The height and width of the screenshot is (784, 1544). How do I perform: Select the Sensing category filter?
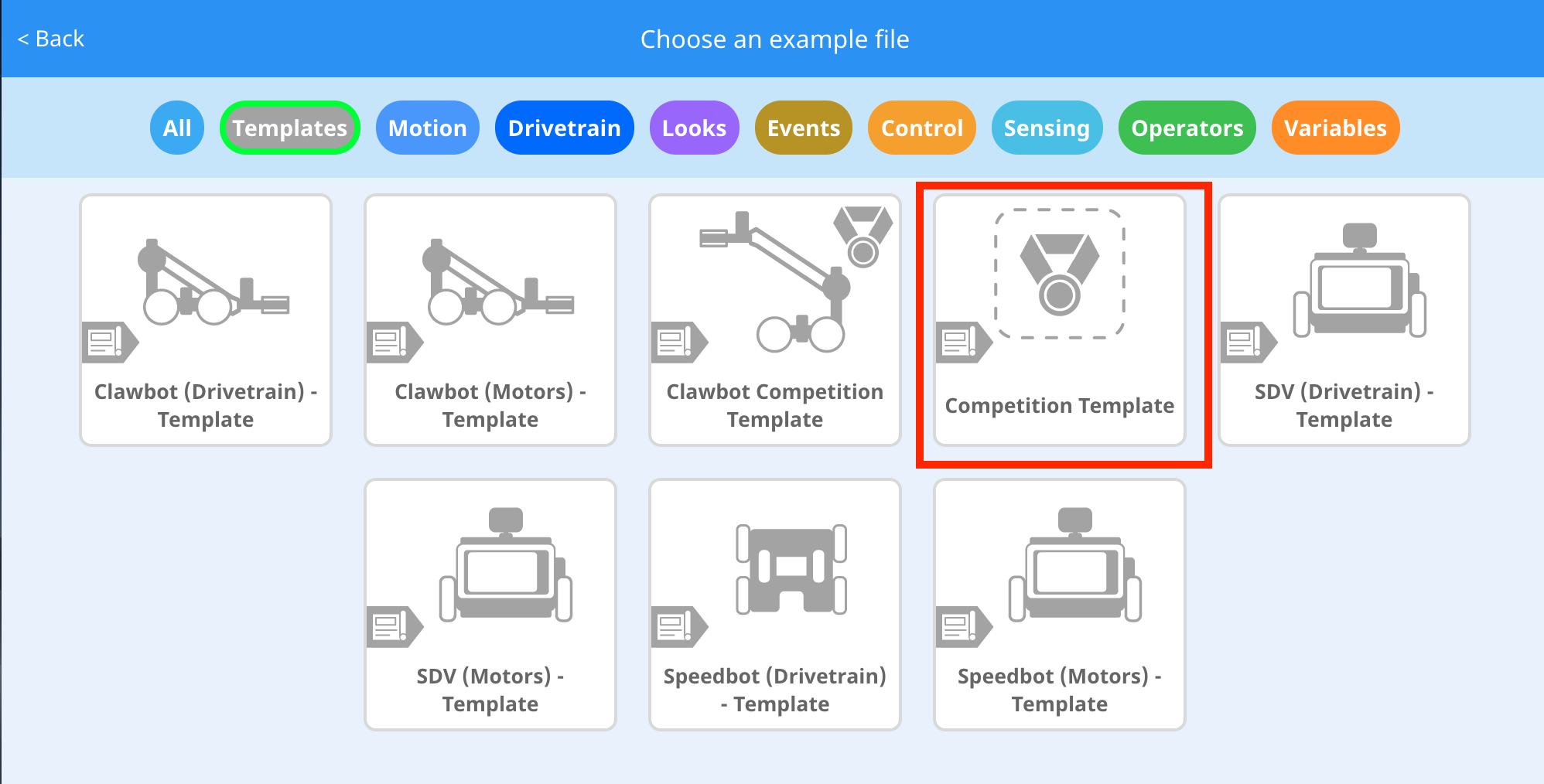coord(1047,128)
